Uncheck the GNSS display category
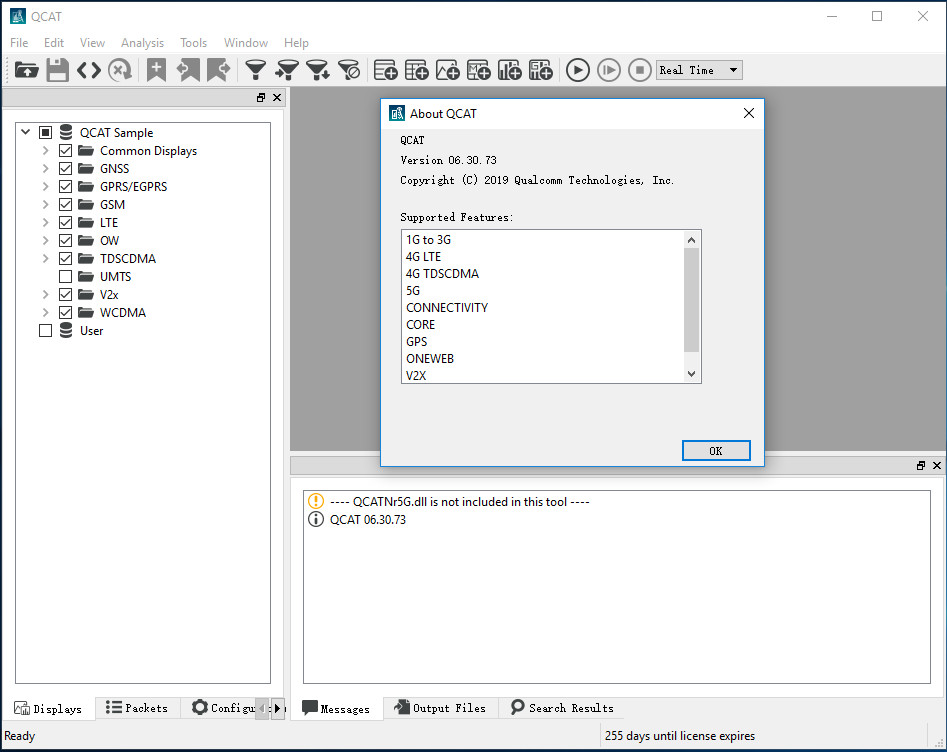This screenshot has height=752, width=947. tap(65, 168)
